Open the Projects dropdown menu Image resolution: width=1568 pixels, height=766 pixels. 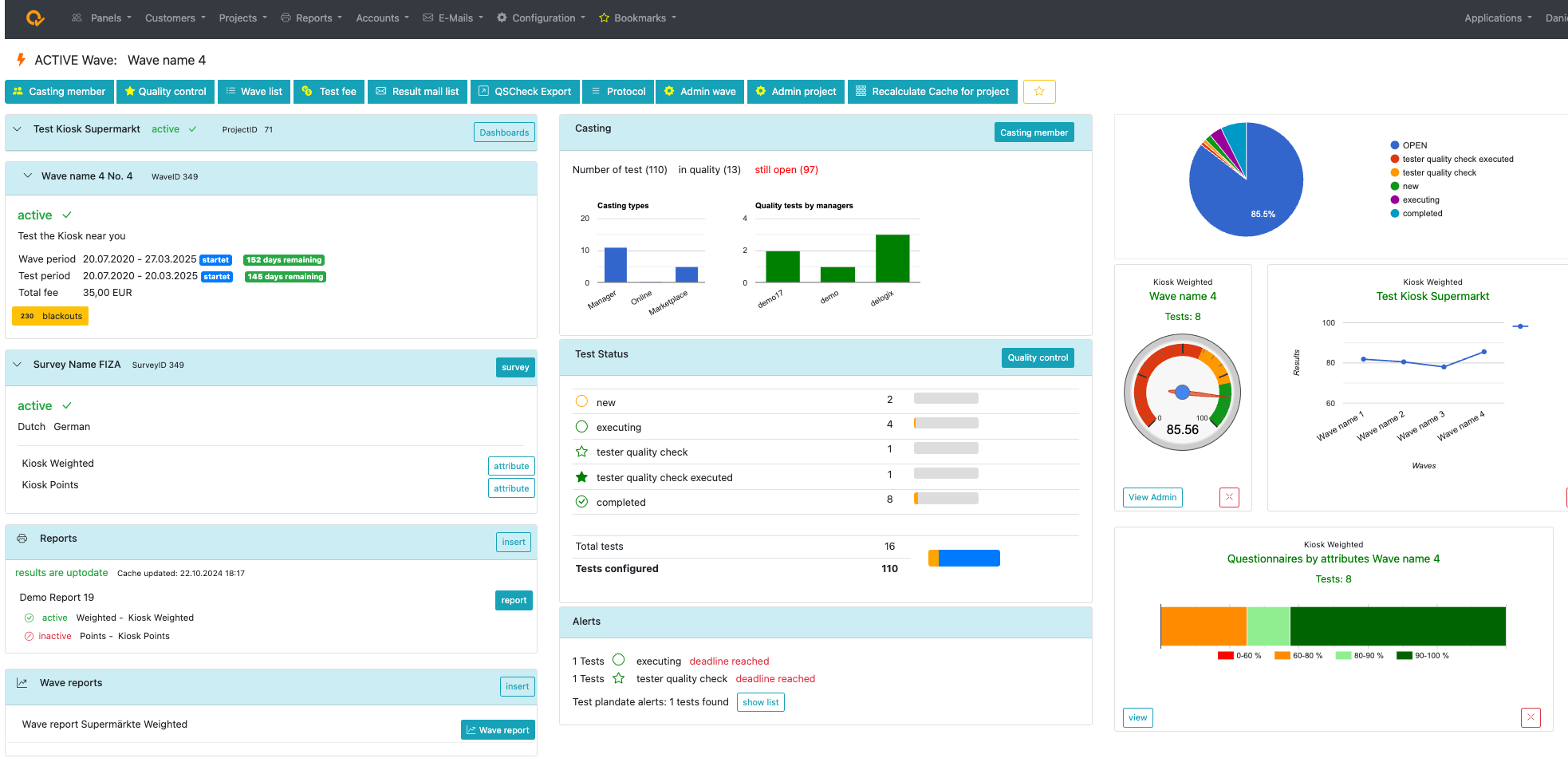243,18
